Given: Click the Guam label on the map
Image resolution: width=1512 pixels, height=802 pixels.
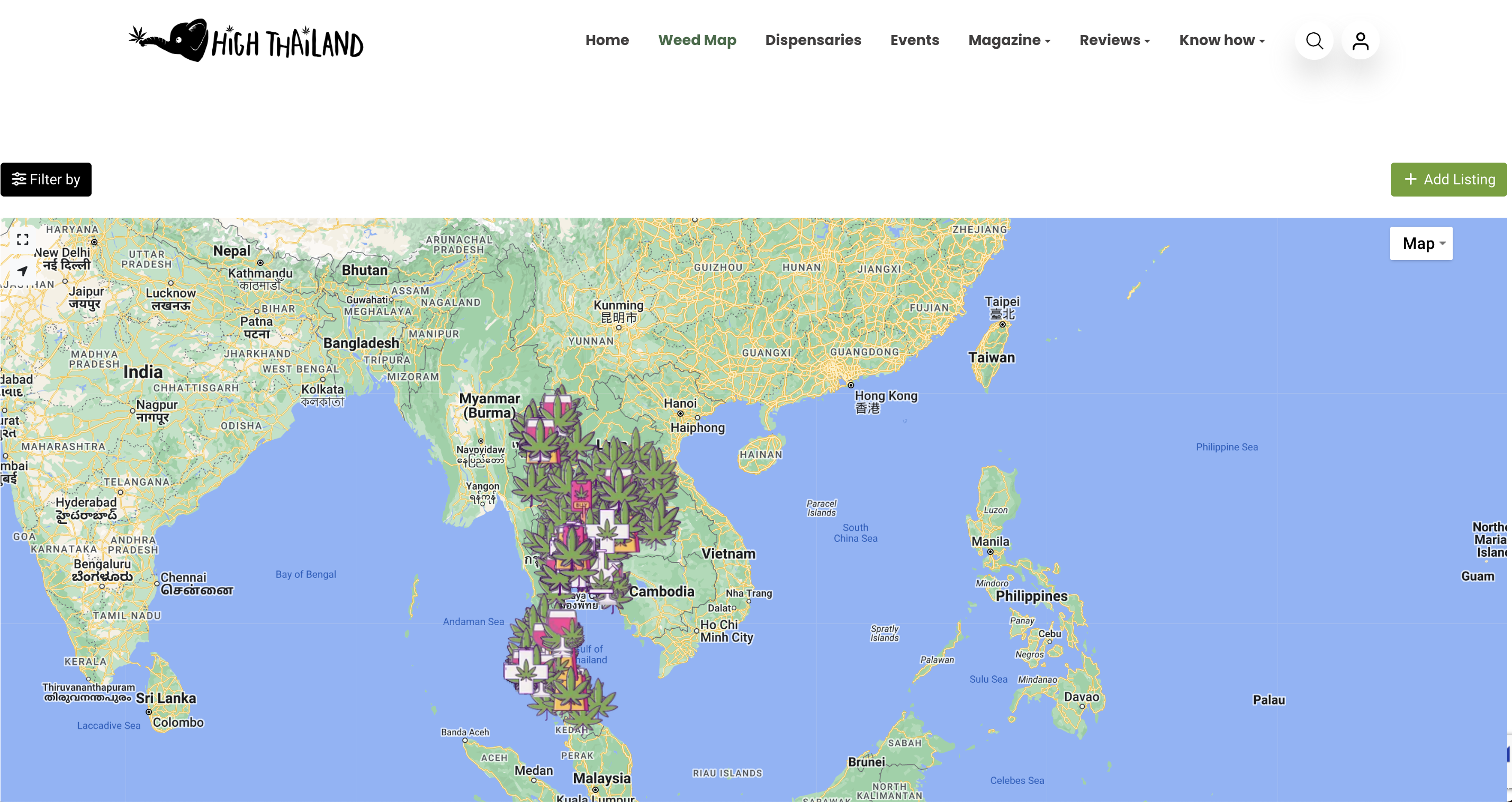Looking at the screenshot, I should pos(1478,576).
